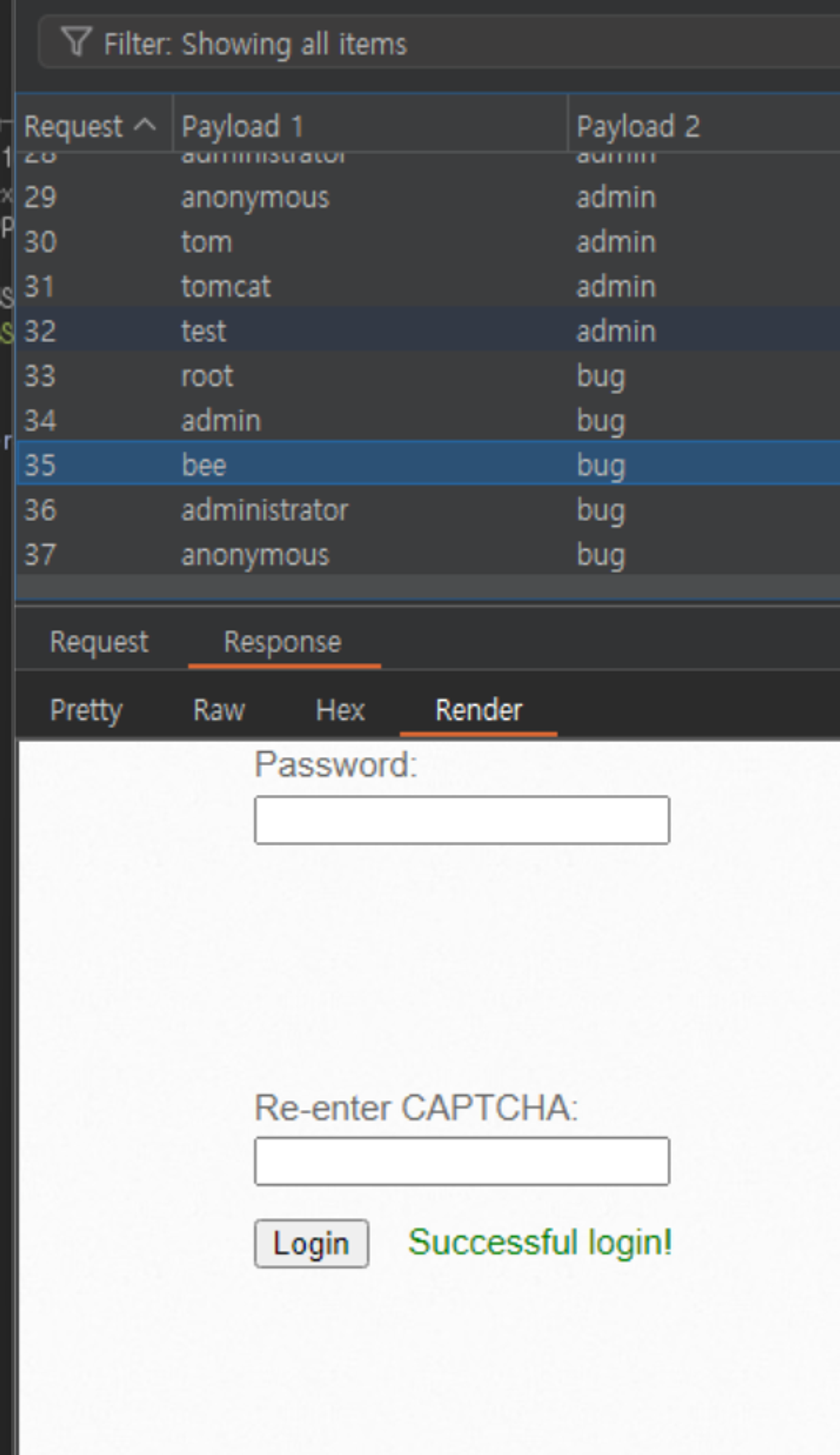Click the admin payload 2 cell in row 30

pos(616,242)
